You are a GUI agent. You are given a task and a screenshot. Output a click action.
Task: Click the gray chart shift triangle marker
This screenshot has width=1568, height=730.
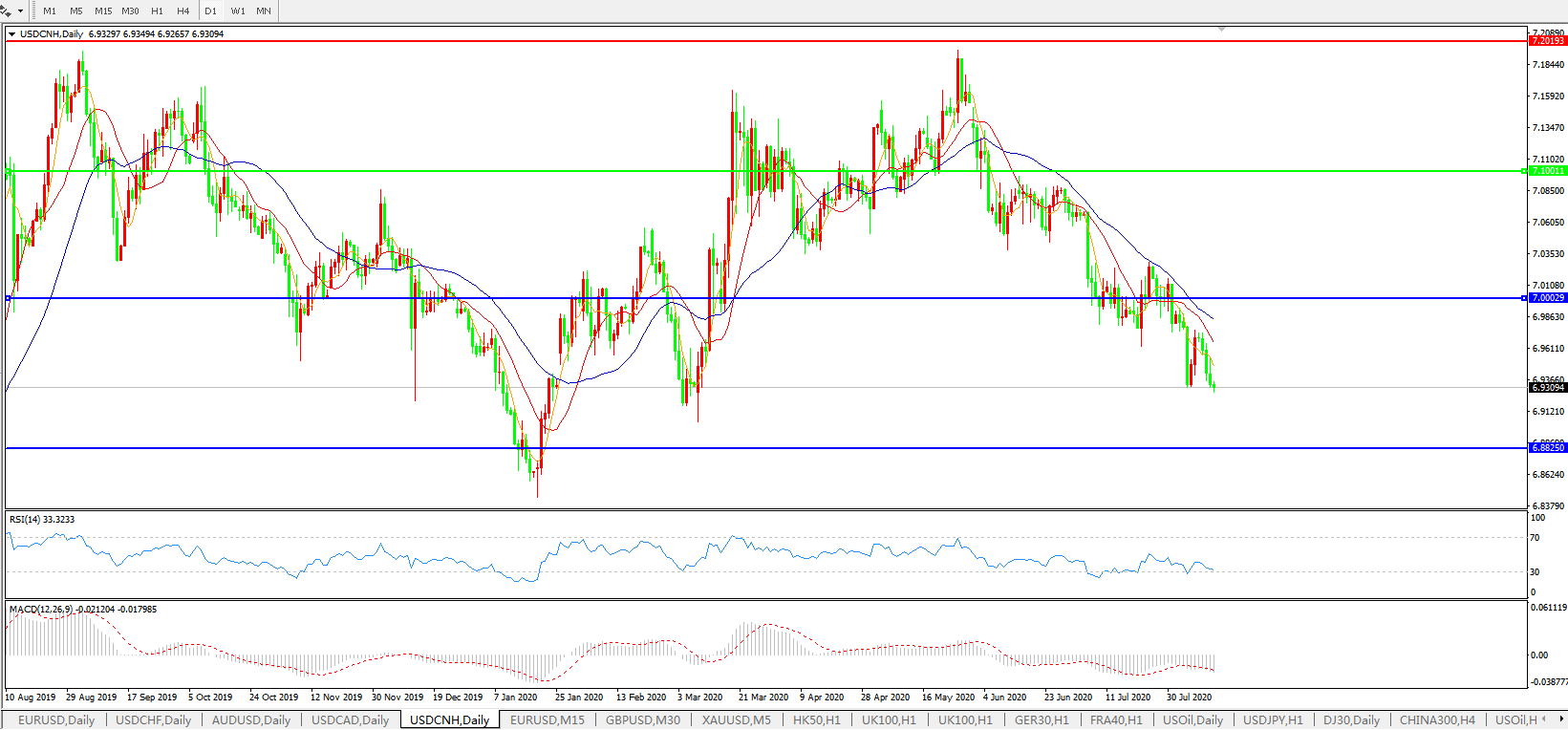pos(1221,30)
